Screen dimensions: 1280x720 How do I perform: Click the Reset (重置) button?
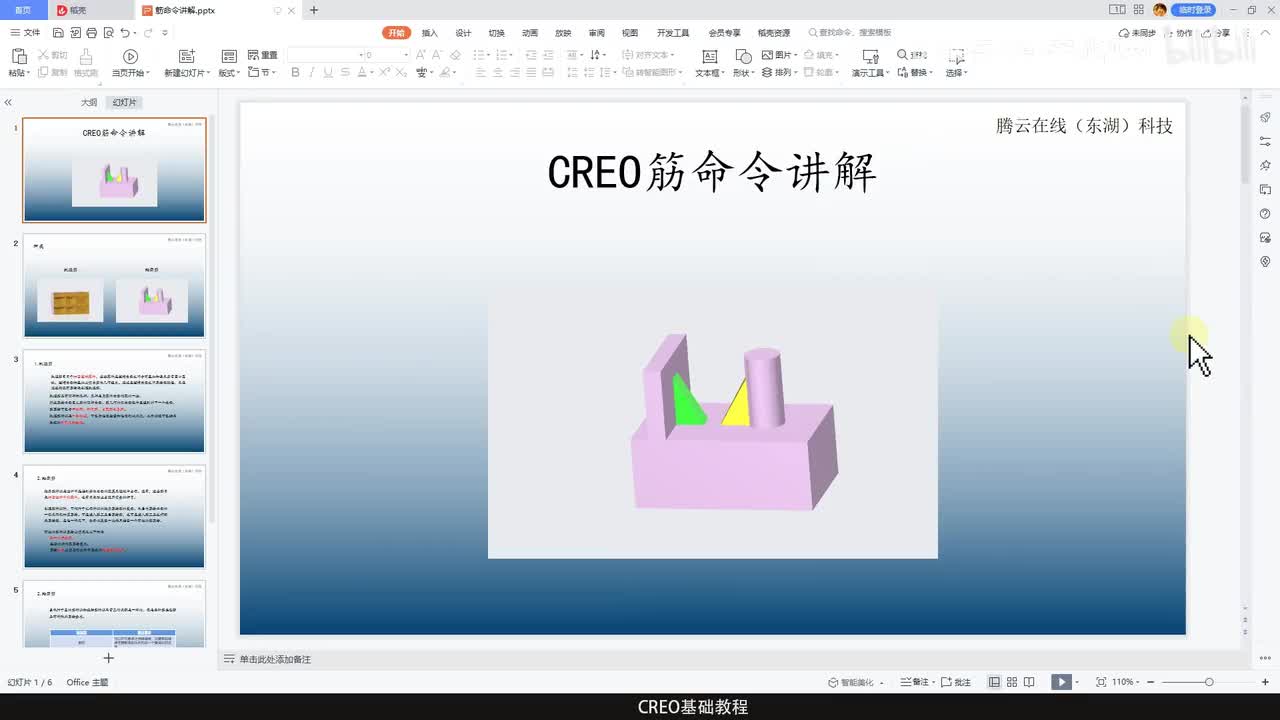pos(262,55)
